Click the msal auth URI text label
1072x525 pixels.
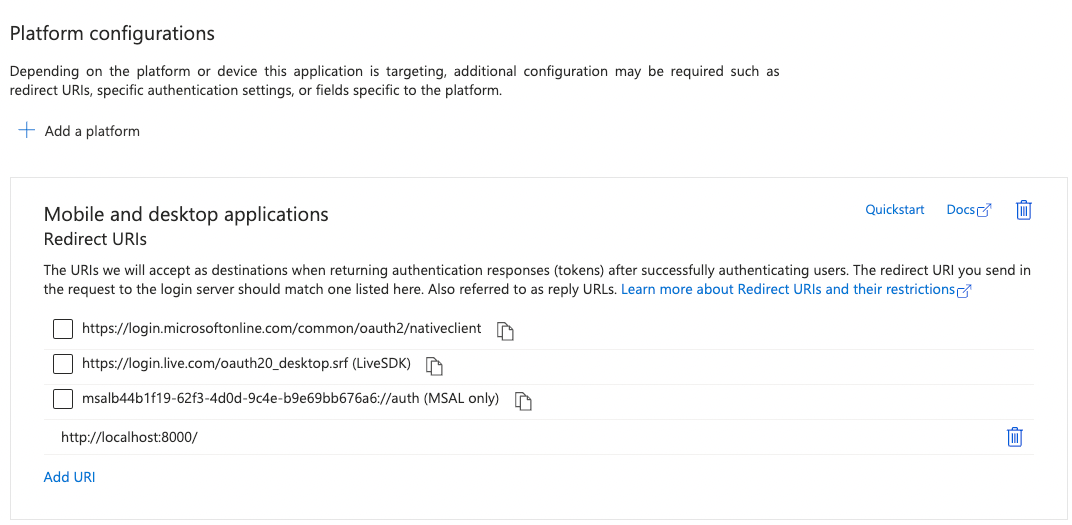pos(290,398)
